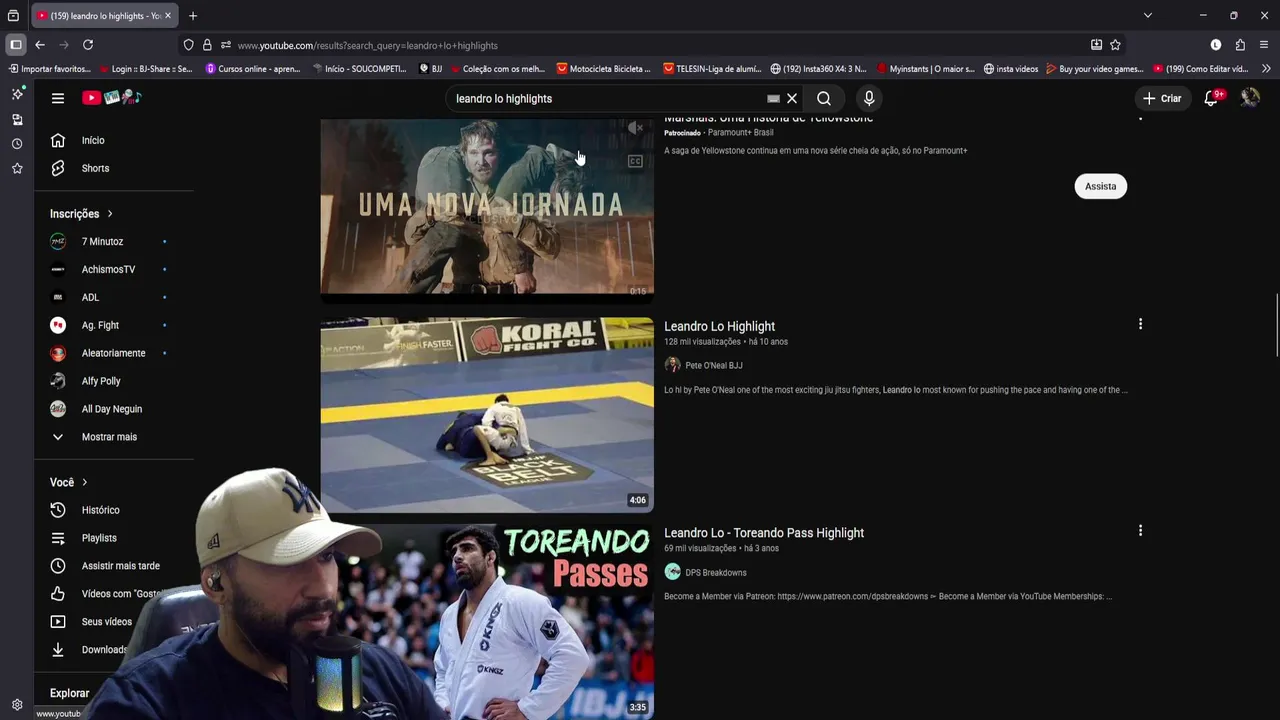The height and width of the screenshot is (720, 1280).
Task: Open options for Toreando Pass Highlight video
Action: pos(1140,531)
